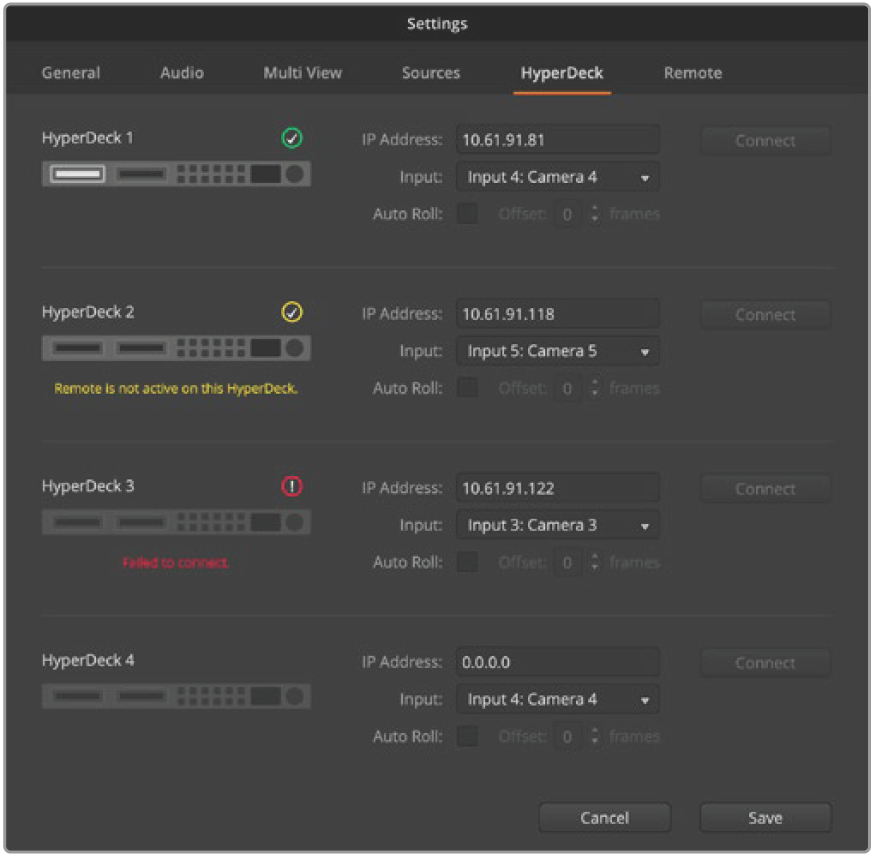The width and height of the screenshot is (874, 856).
Task: Click HyperDeck 2 yellow status check icon
Action: tap(292, 313)
